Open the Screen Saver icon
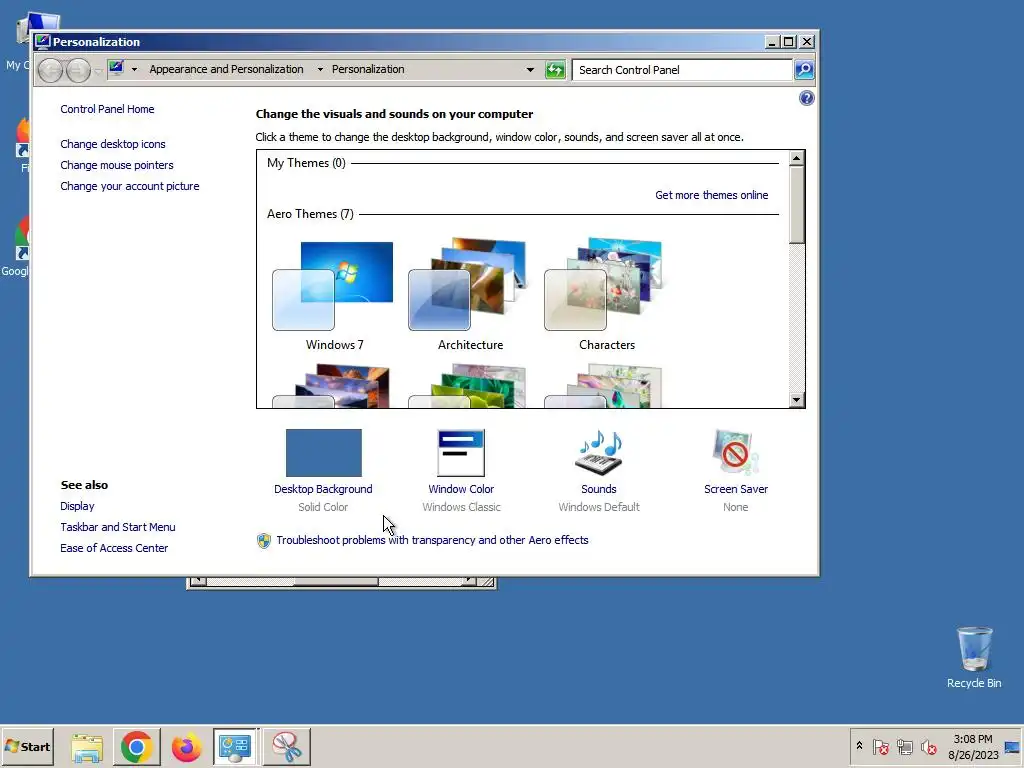Image resolution: width=1024 pixels, height=768 pixels. point(736,453)
